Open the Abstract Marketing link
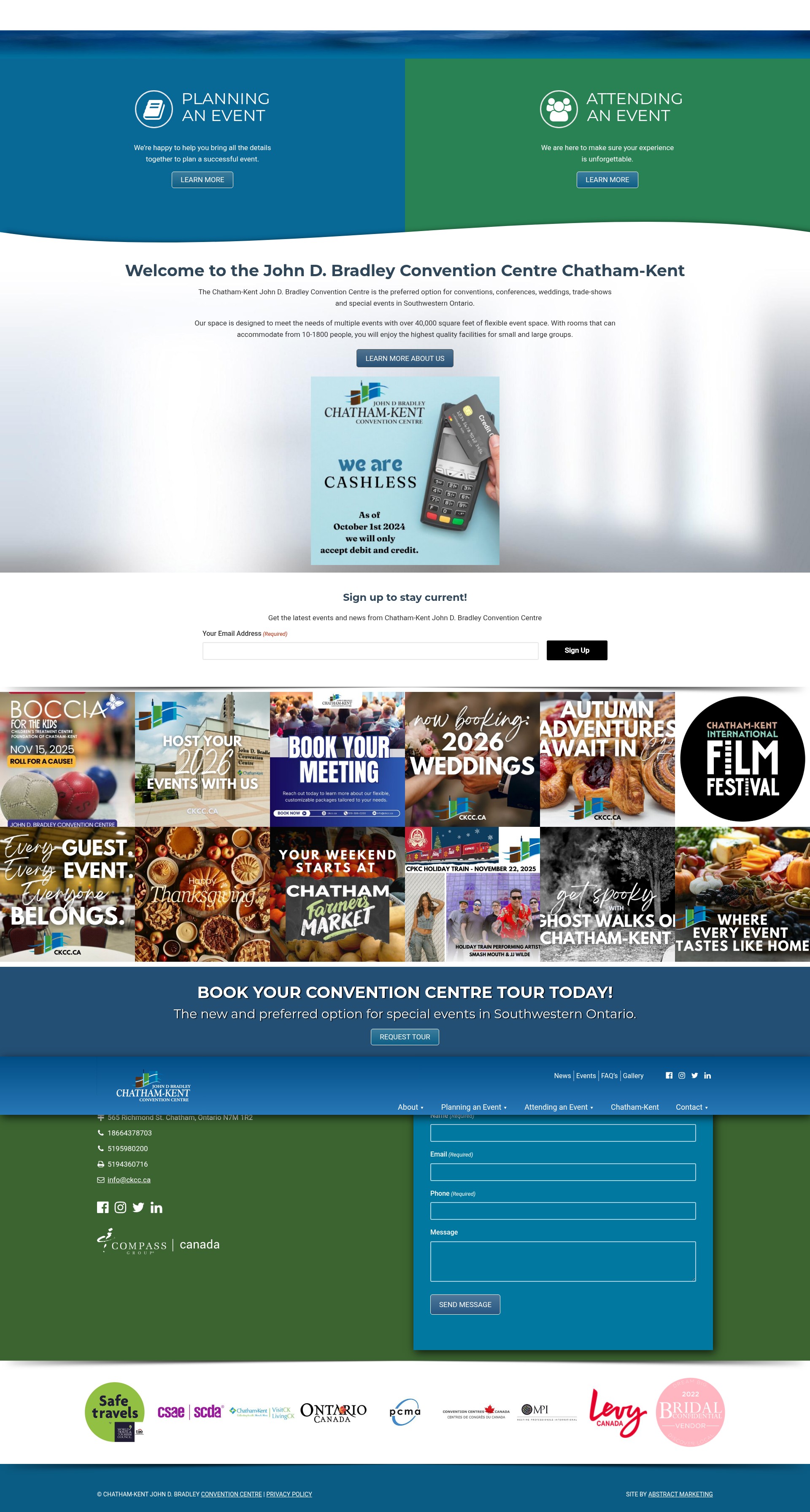 click(x=680, y=1494)
